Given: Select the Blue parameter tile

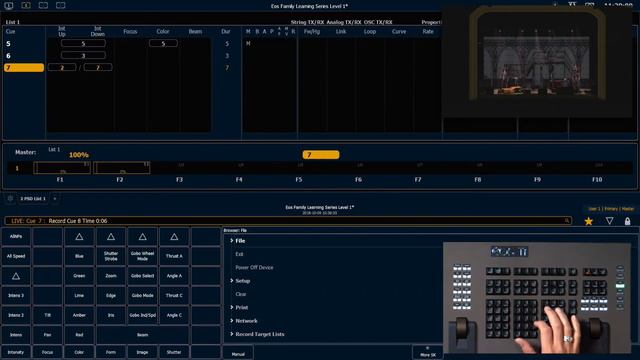Looking at the screenshot, I should pos(79,256).
